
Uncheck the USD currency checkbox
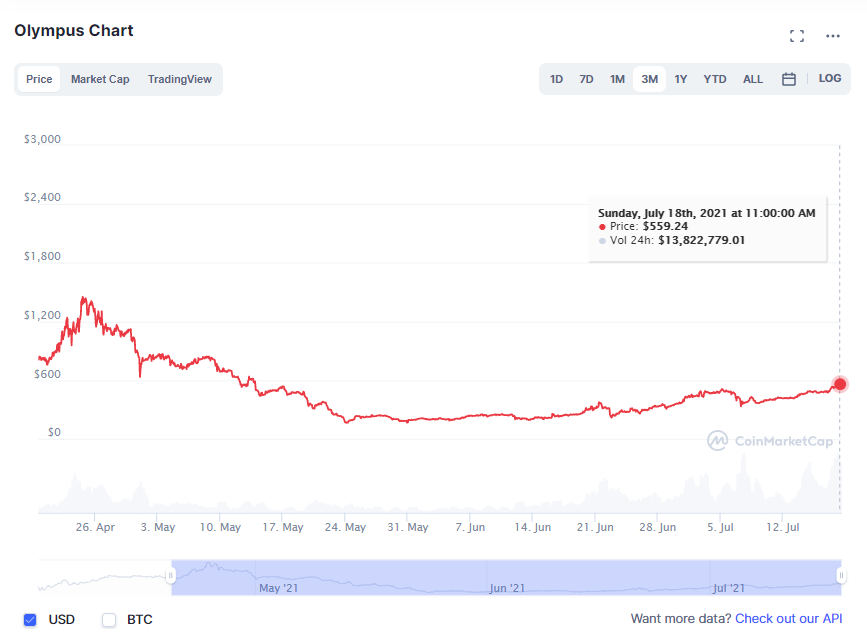pos(30,620)
